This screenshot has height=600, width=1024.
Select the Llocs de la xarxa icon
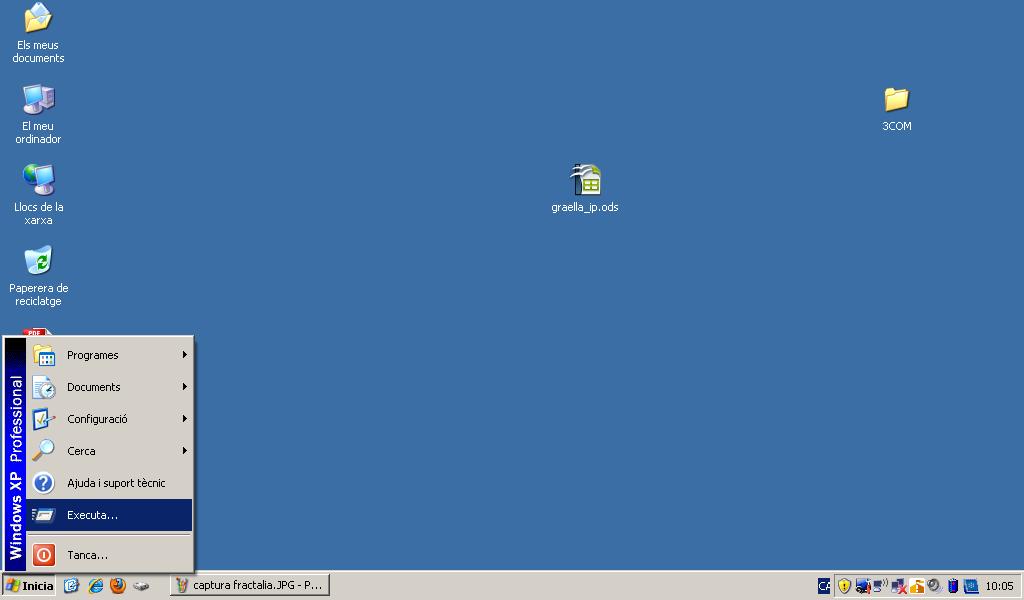point(38,195)
